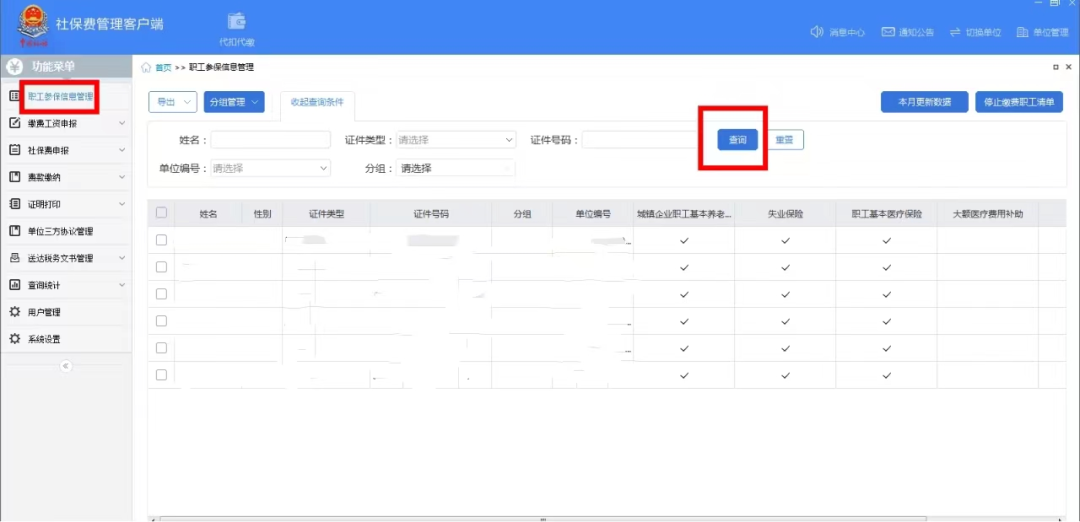Screen dimensions: 1080x522
Task: Close the 职工参保信息管理 page panel
Action: [x=1068, y=67]
